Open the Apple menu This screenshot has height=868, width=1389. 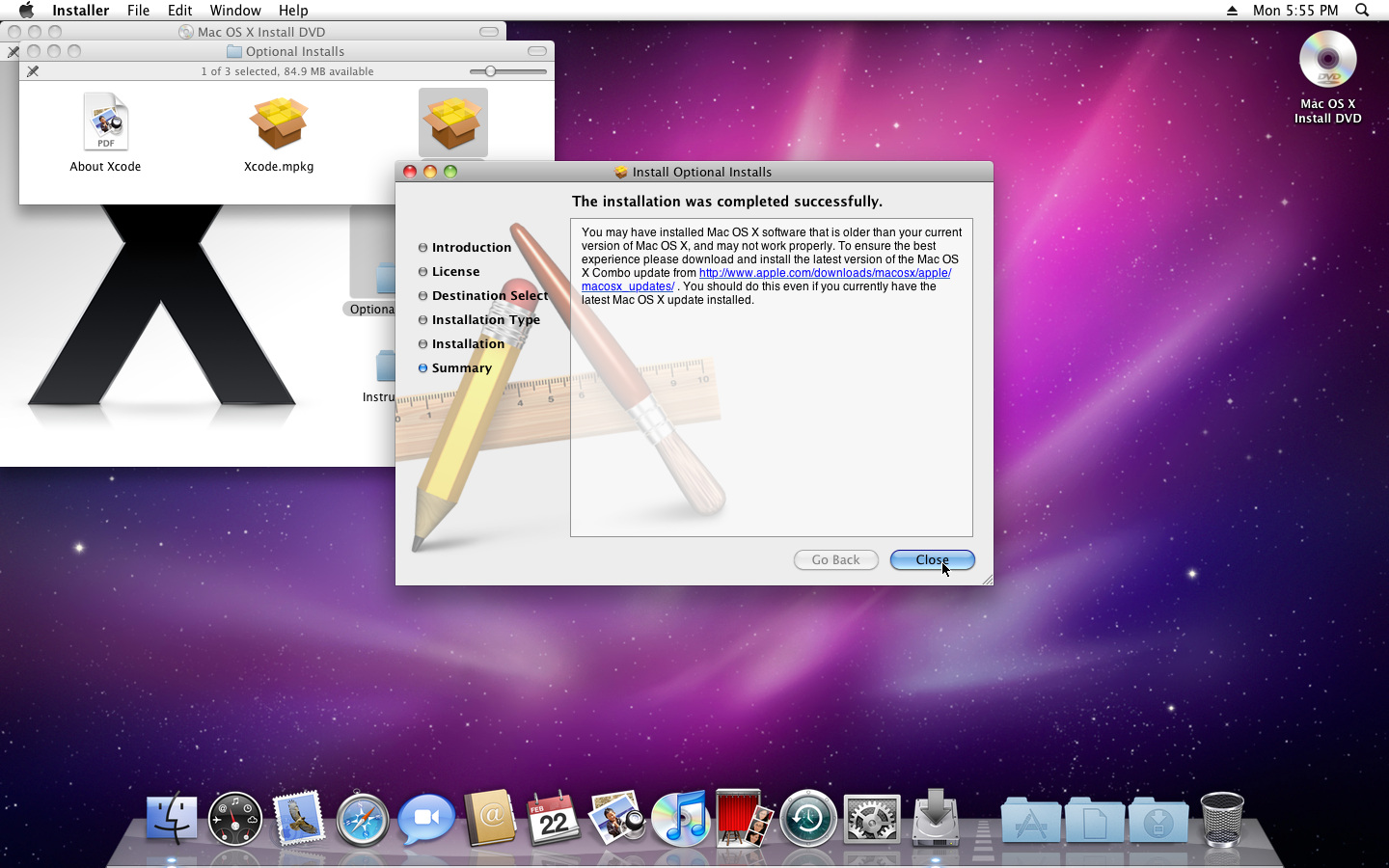(x=26, y=11)
